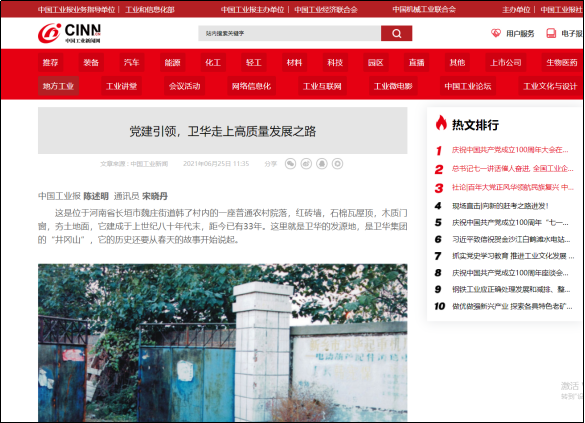Open top-ranked article about 100周年大会
Image resolution: width=585 pixels, height=423 pixels.
(x=510, y=150)
